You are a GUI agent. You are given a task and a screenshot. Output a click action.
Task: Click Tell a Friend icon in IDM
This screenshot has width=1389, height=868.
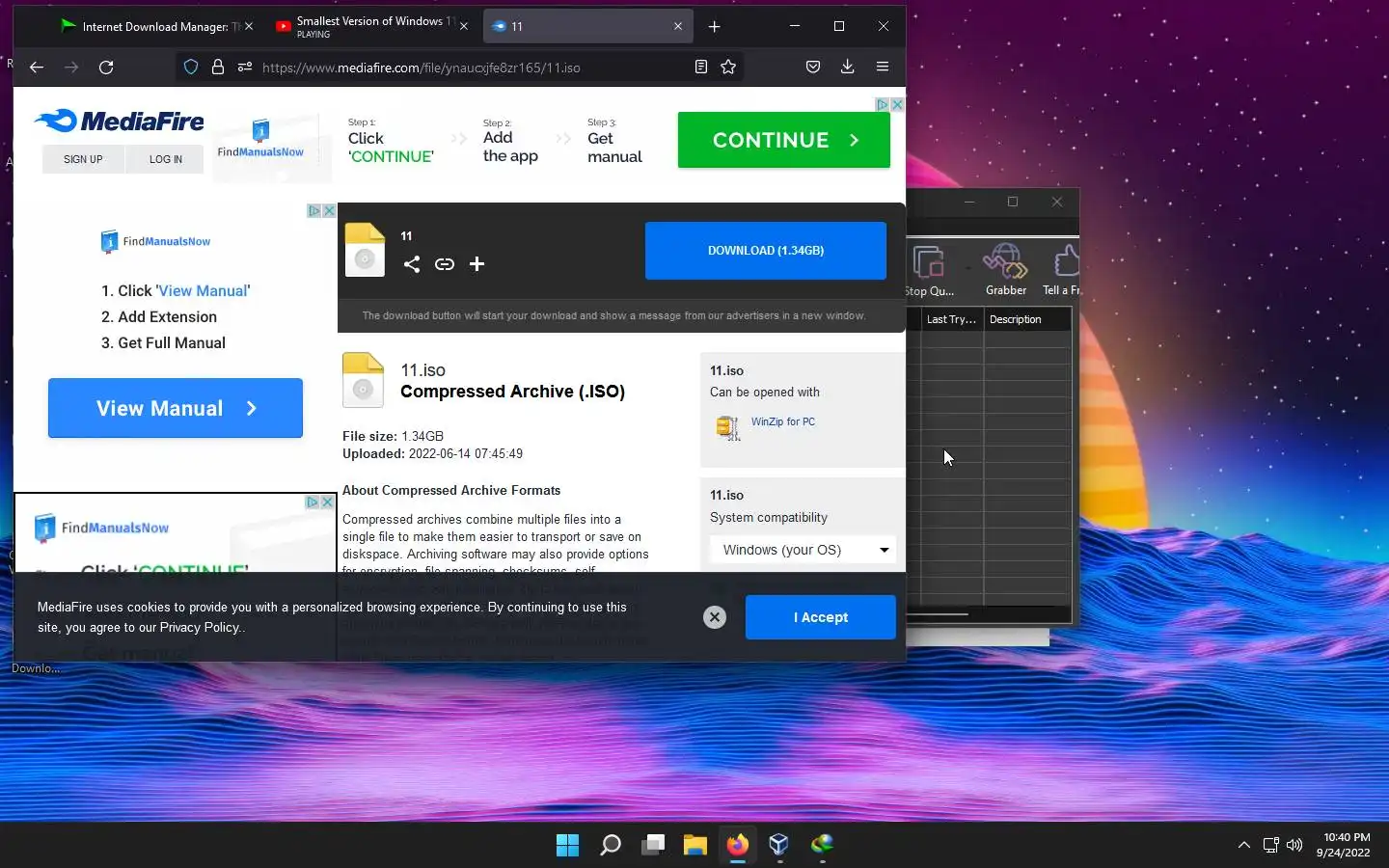(1062, 270)
